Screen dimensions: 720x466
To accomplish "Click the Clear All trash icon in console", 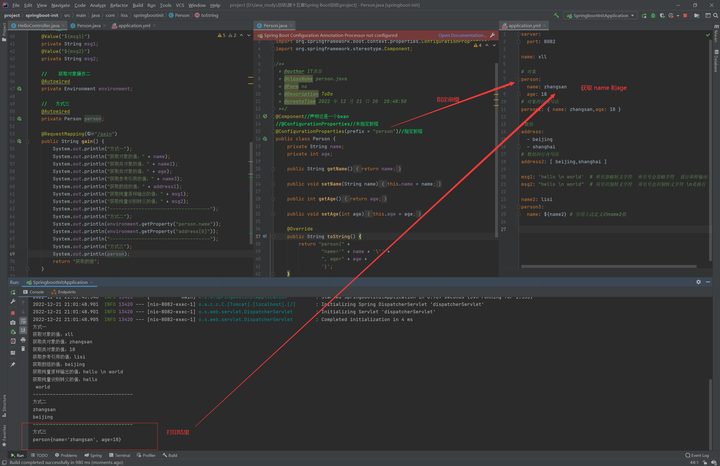I will (23, 349).
